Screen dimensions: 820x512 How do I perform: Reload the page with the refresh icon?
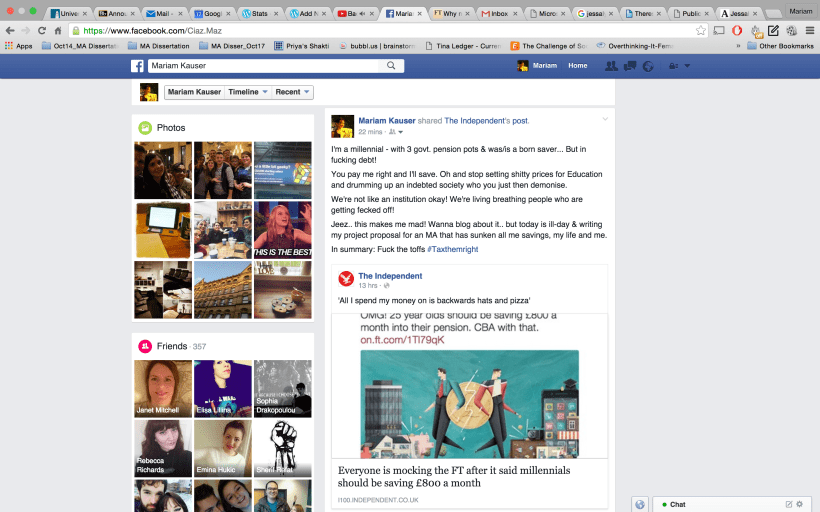coord(42,31)
